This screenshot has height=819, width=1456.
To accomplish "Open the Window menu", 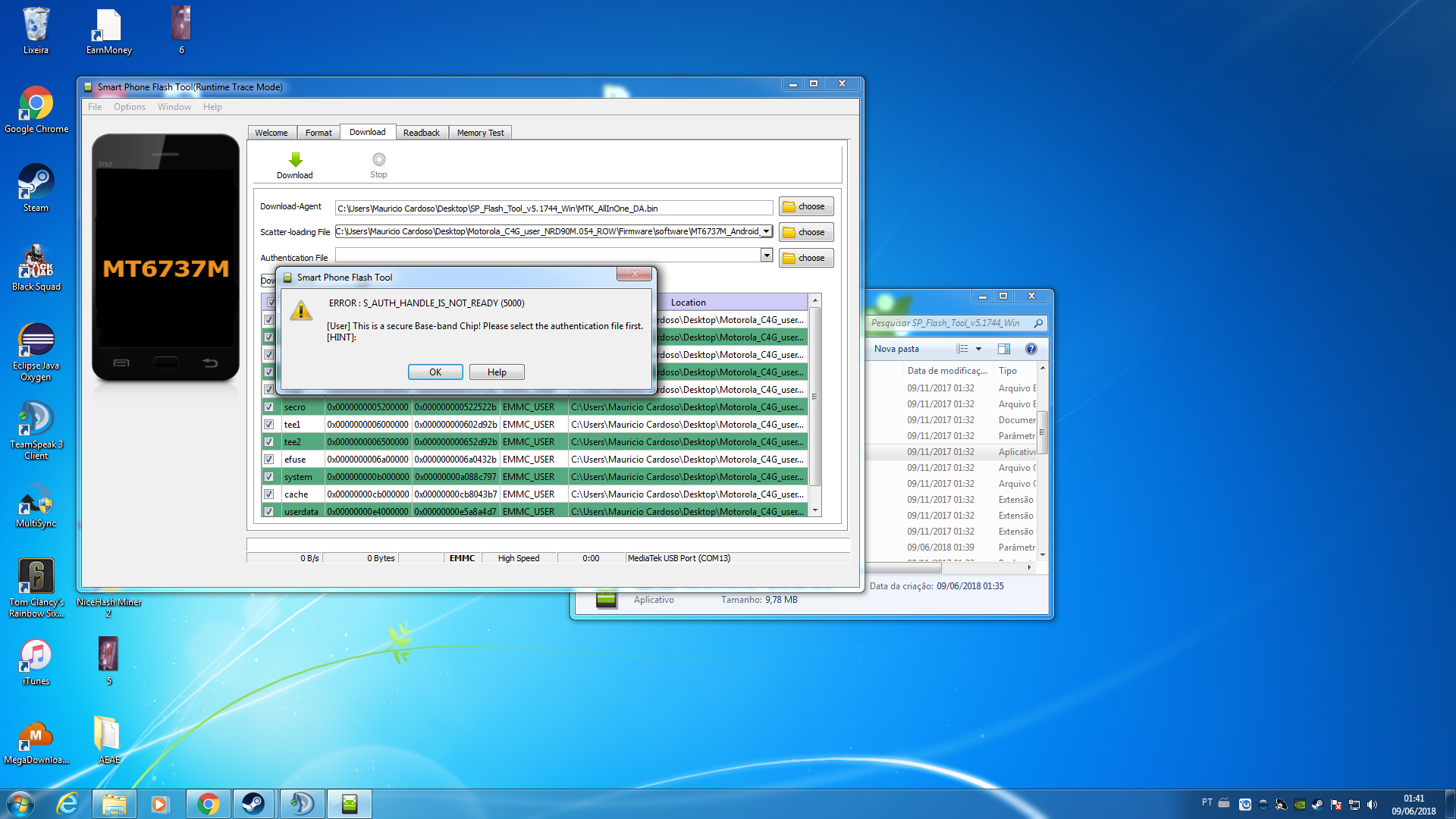I will point(174,107).
